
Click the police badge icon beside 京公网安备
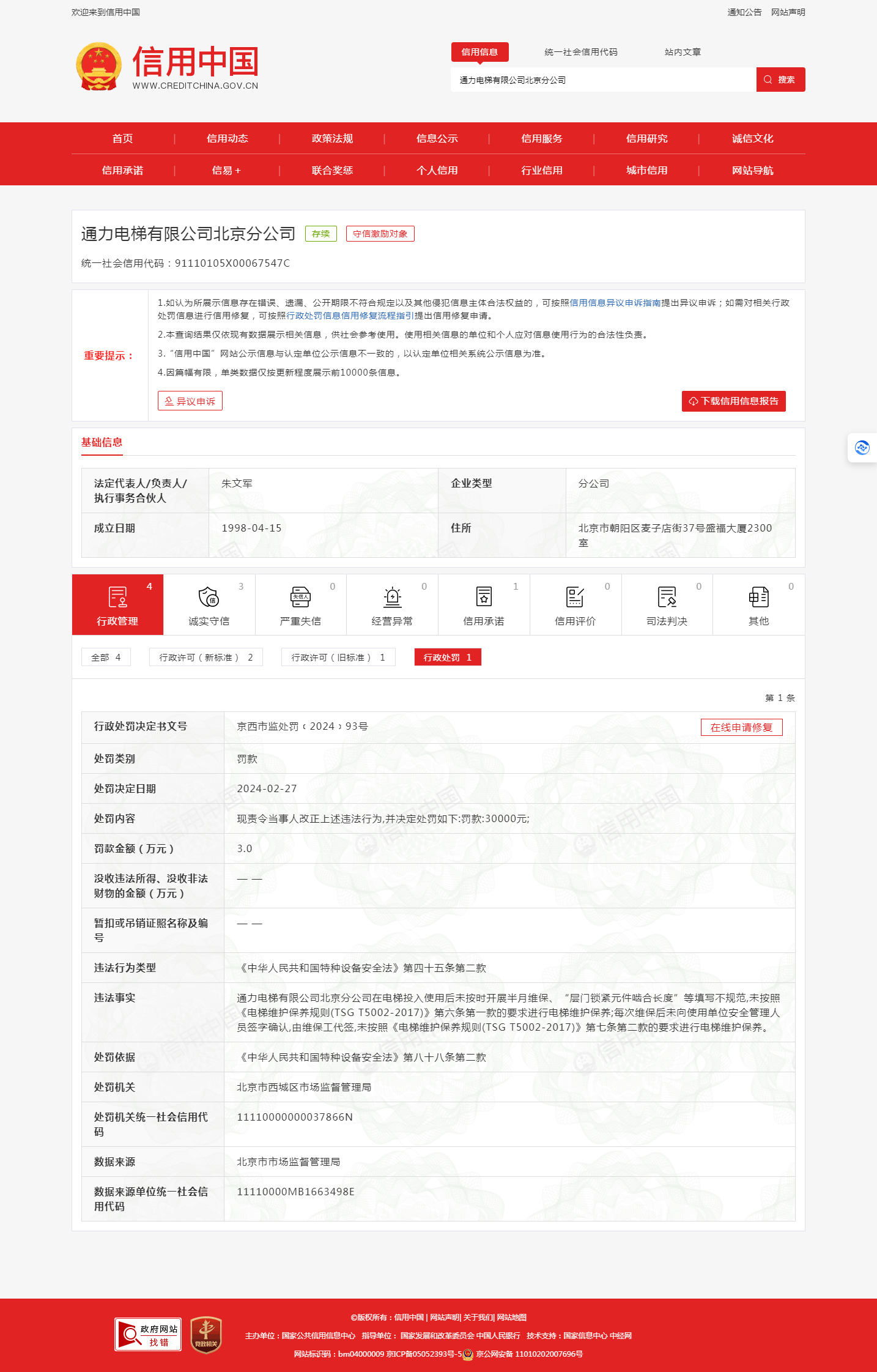tap(468, 1354)
